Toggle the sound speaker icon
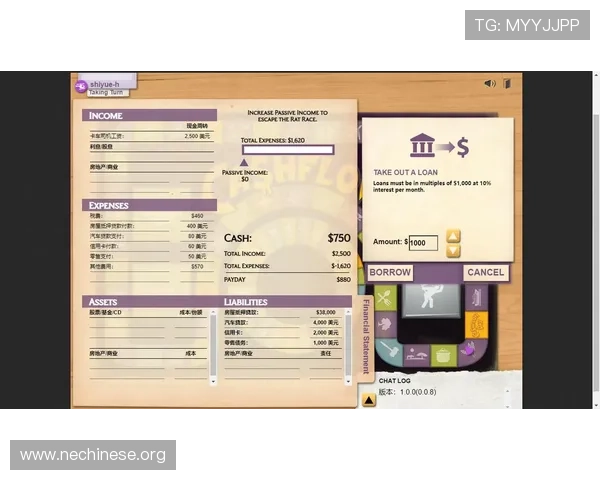 489,83
